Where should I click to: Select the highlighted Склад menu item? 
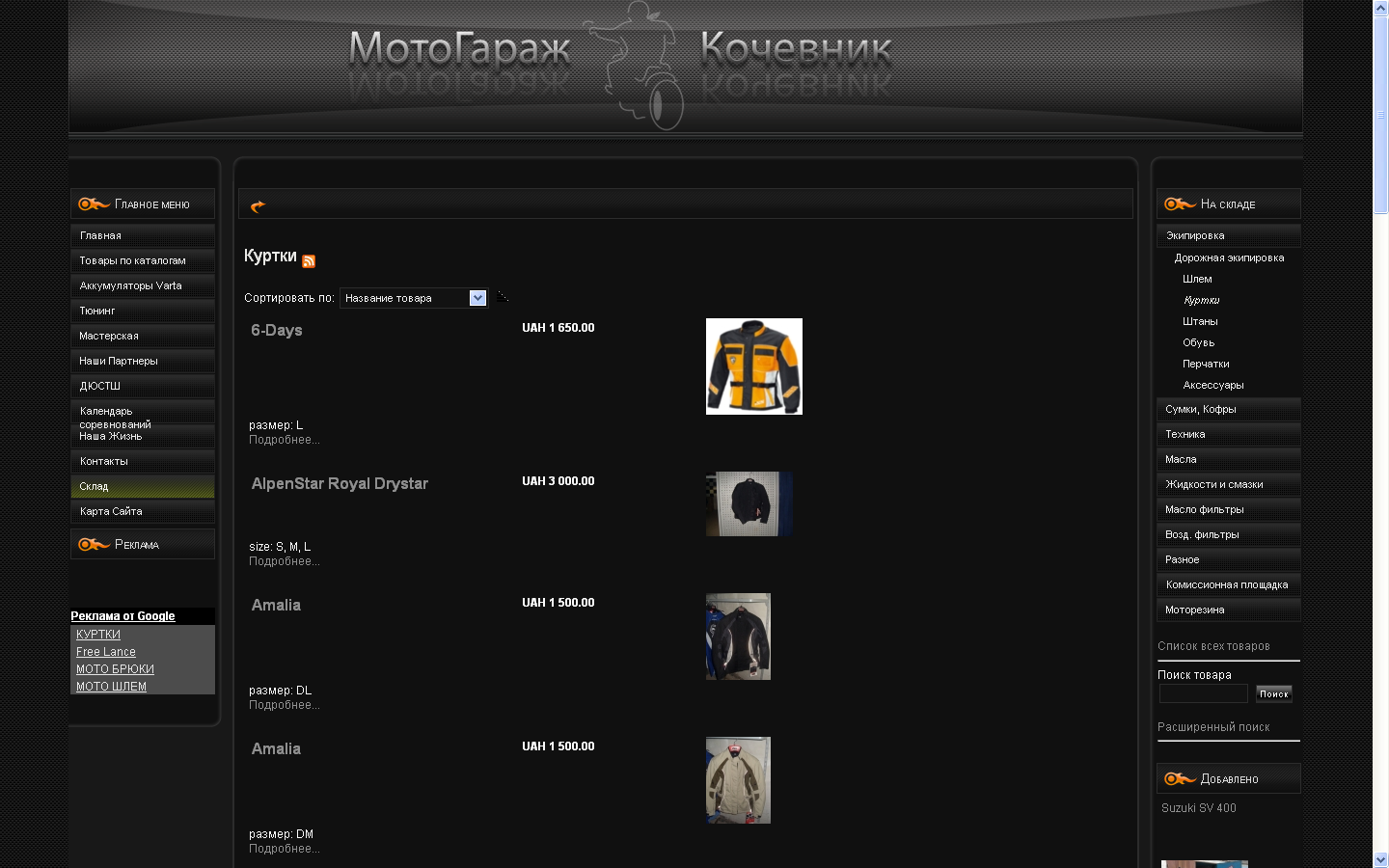[143, 486]
